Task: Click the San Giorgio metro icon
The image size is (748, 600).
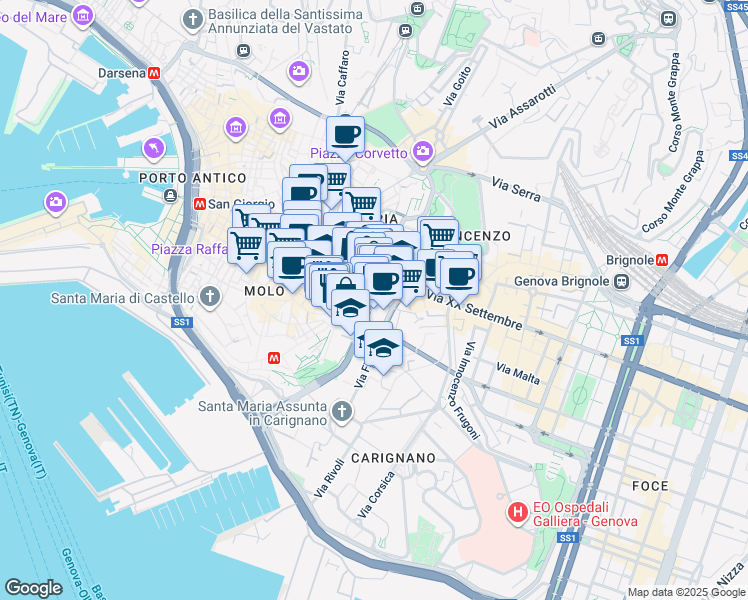Action: coord(200,204)
